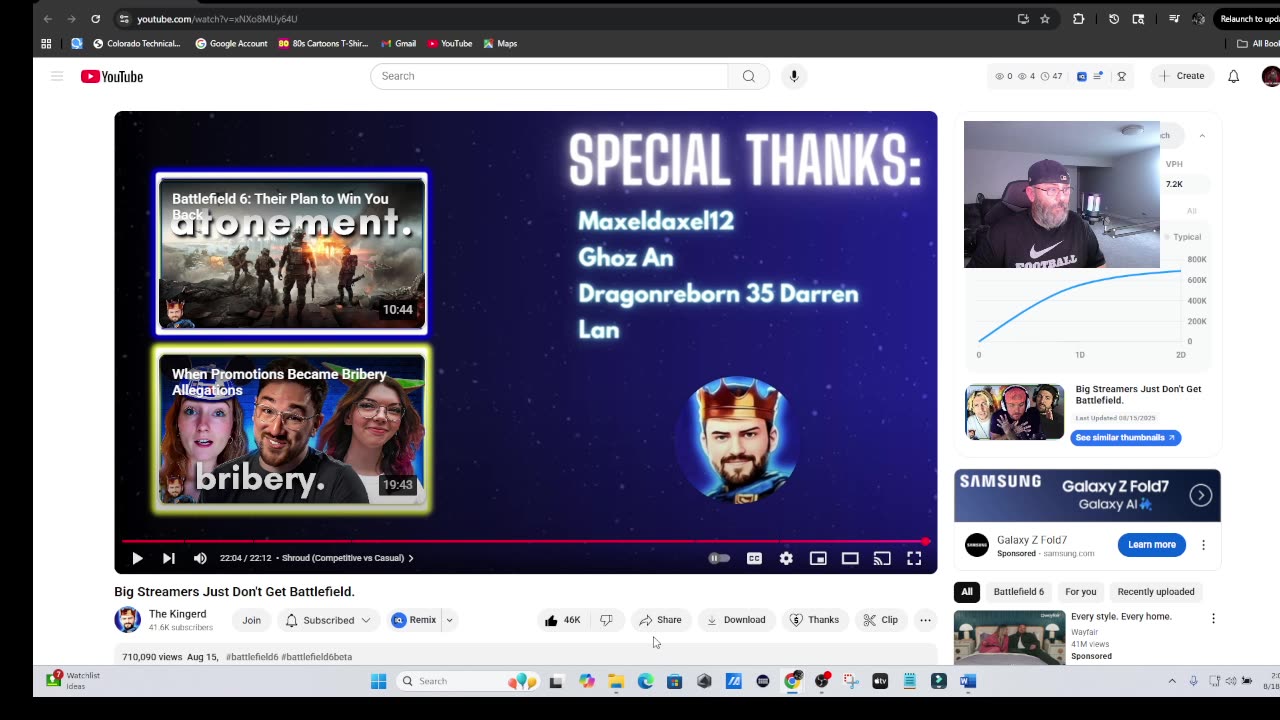
Task: Open Microsoft Word from taskbar
Action: click(967, 681)
